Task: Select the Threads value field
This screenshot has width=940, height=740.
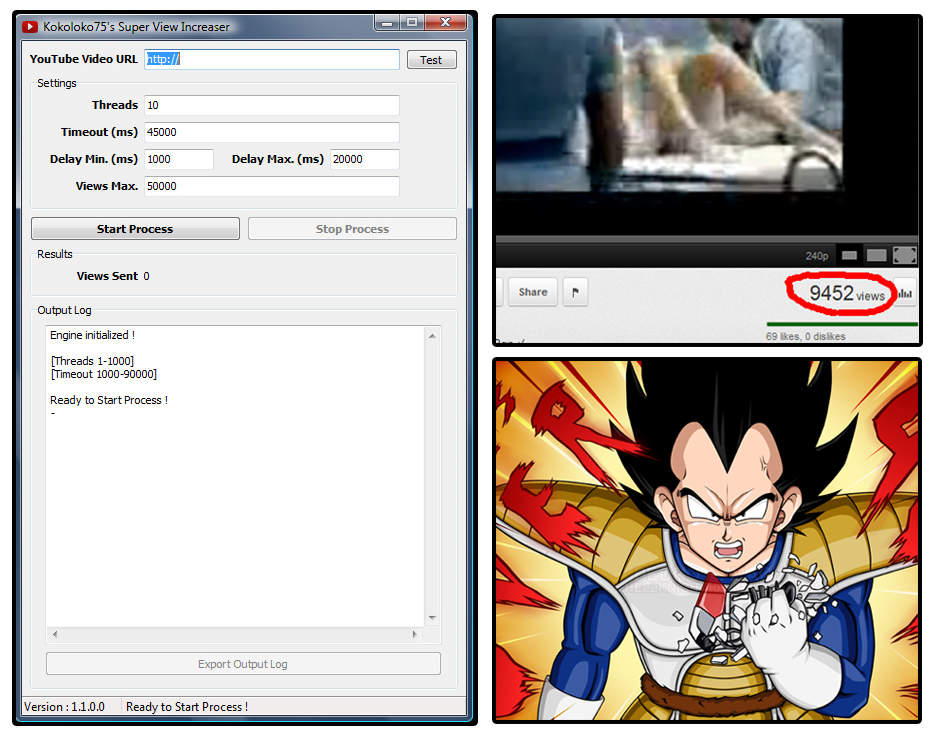Action: coord(272,105)
